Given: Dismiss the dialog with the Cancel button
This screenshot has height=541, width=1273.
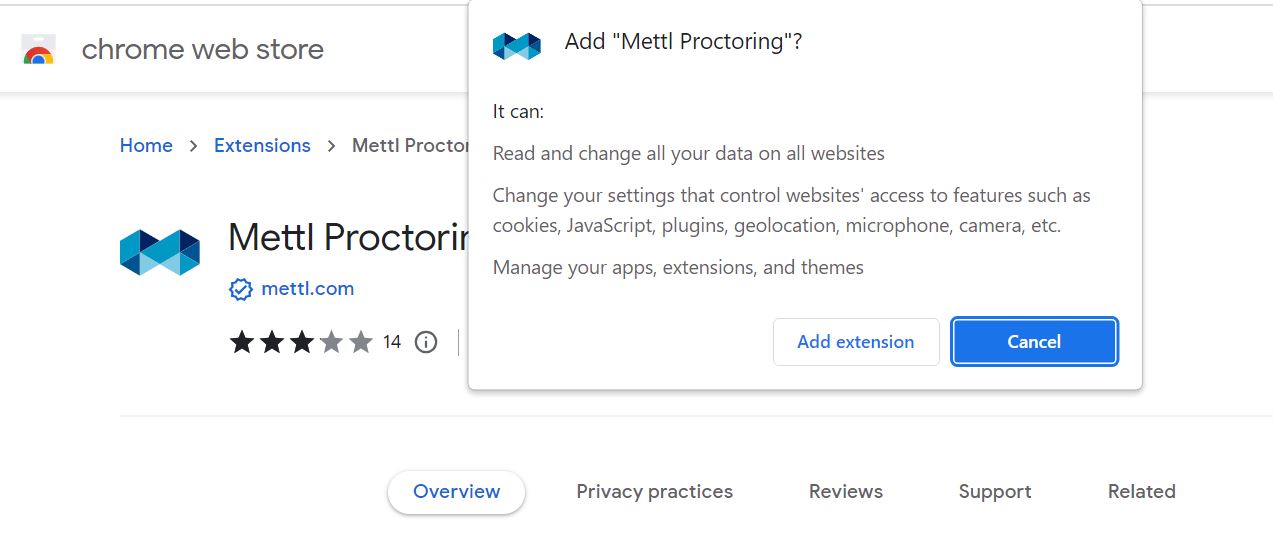Looking at the screenshot, I should click(1034, 342).
